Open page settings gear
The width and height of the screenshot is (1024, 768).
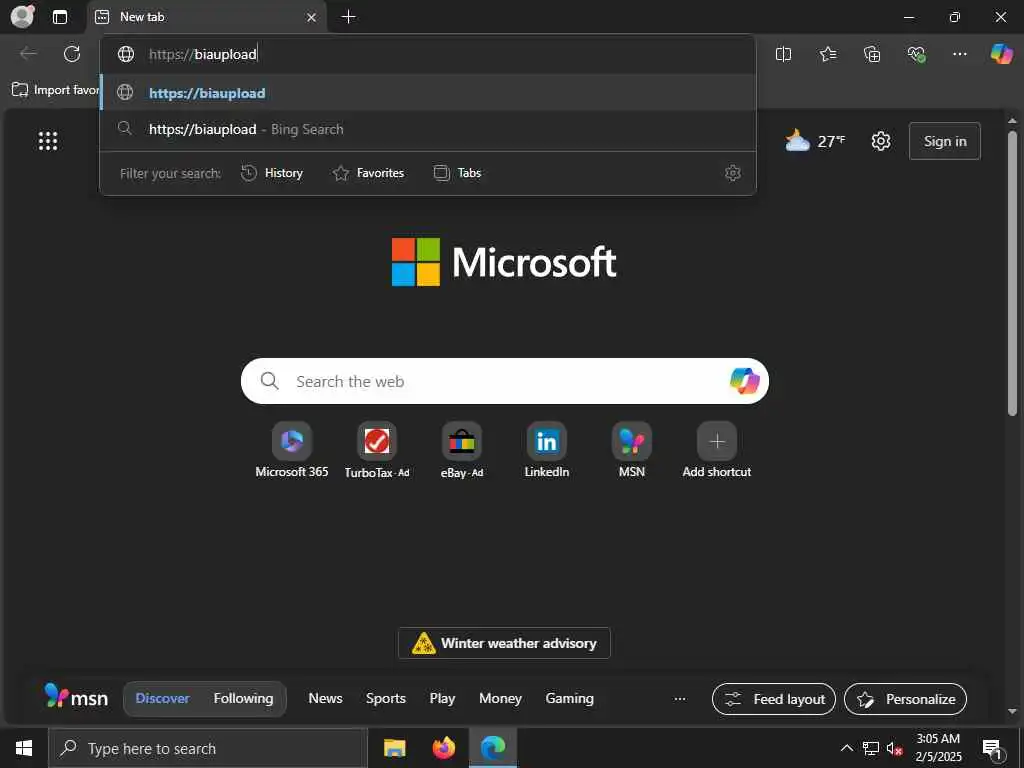point(881,141)
